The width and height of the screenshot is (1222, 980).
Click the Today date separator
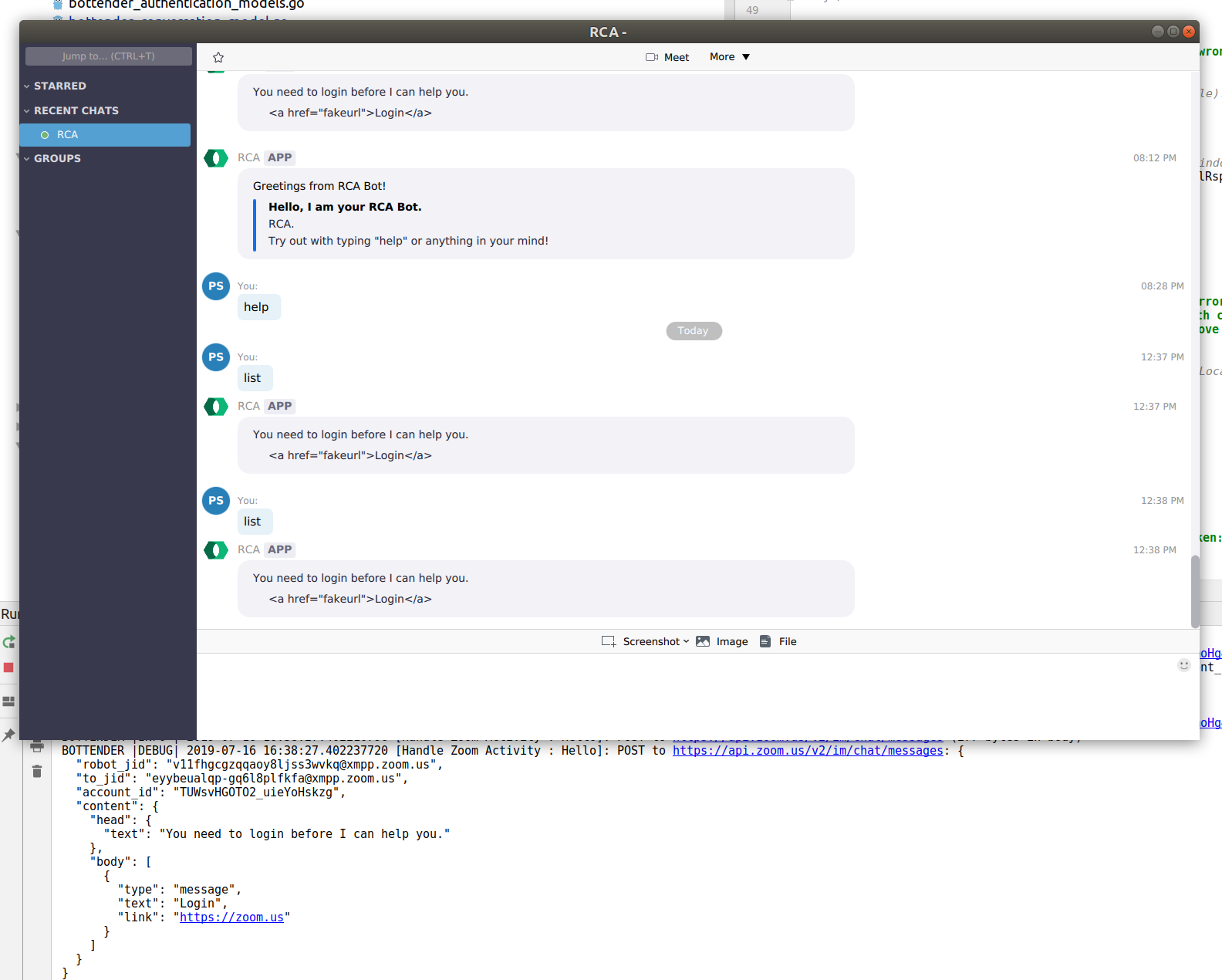pyautogui.click(x=694, y=331)
